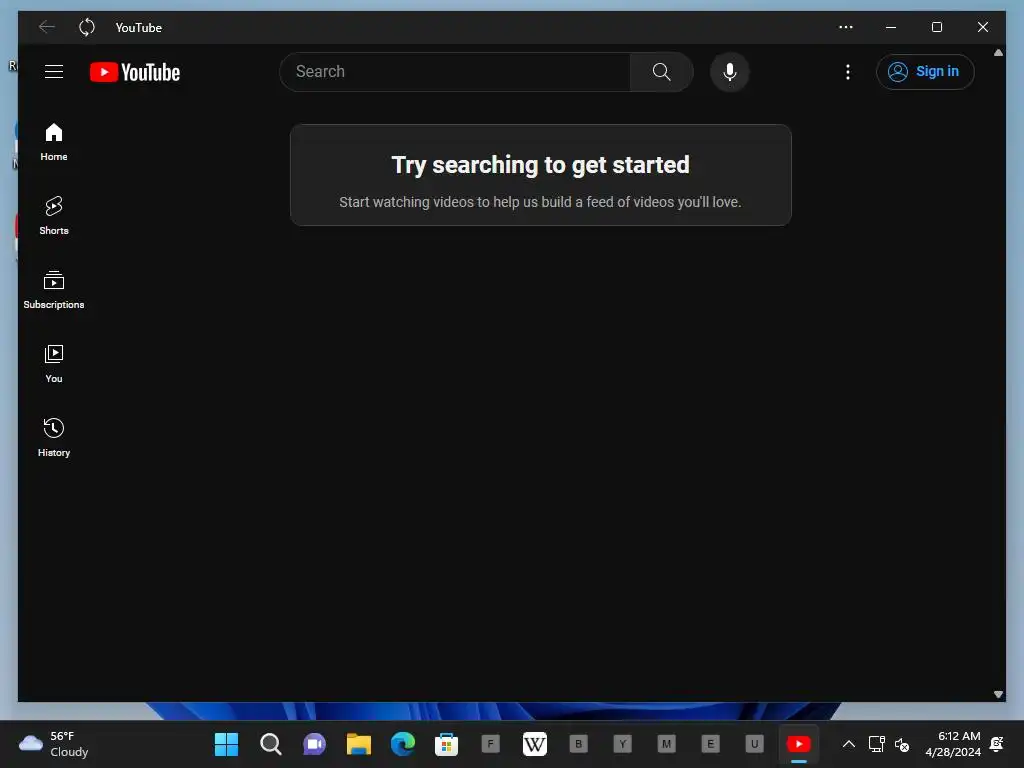Click the magnifier search button

pyautogui.click(x=662, y=72)
